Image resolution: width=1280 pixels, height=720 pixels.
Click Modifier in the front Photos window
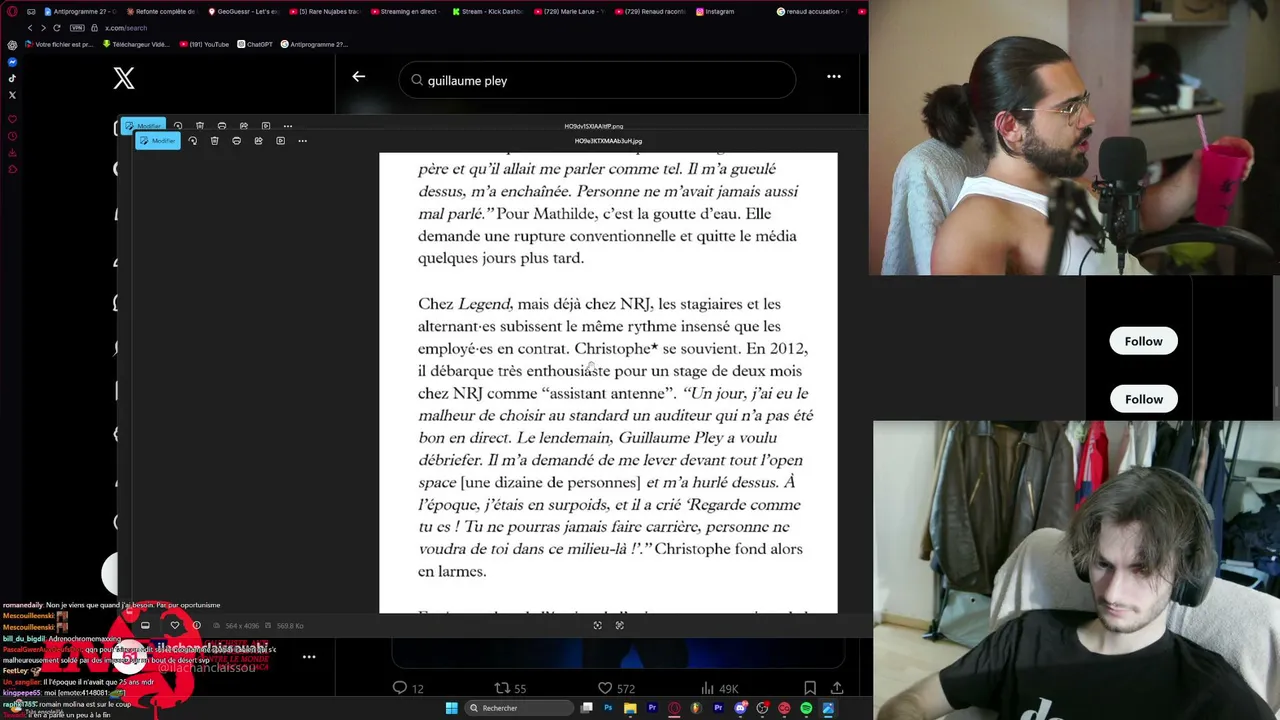pos(157,141)
